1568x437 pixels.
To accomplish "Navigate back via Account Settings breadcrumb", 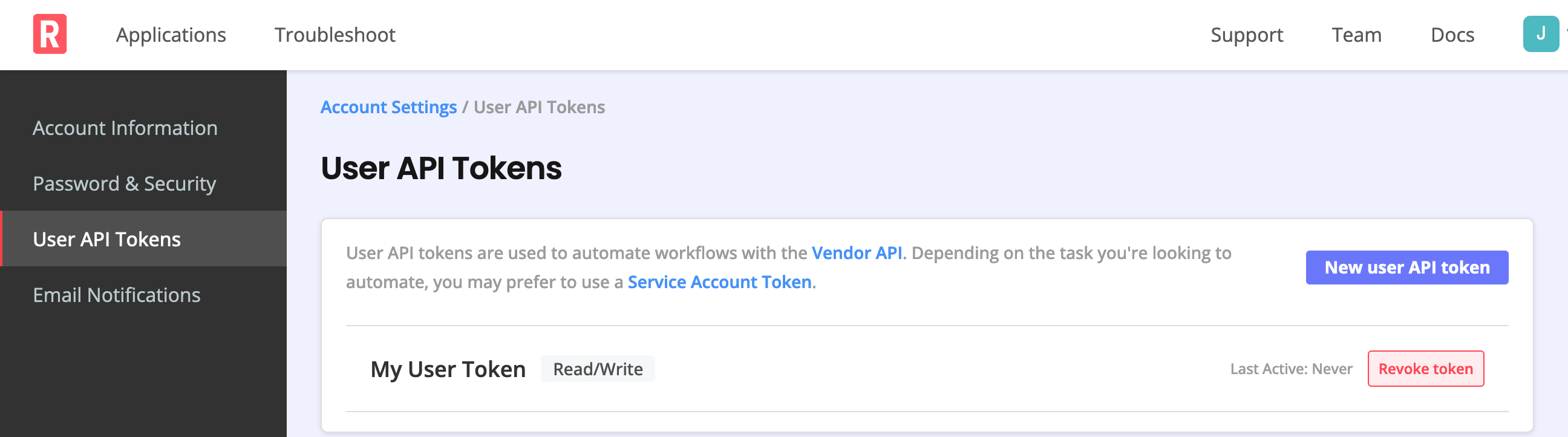I will click(x=389, y=107).
